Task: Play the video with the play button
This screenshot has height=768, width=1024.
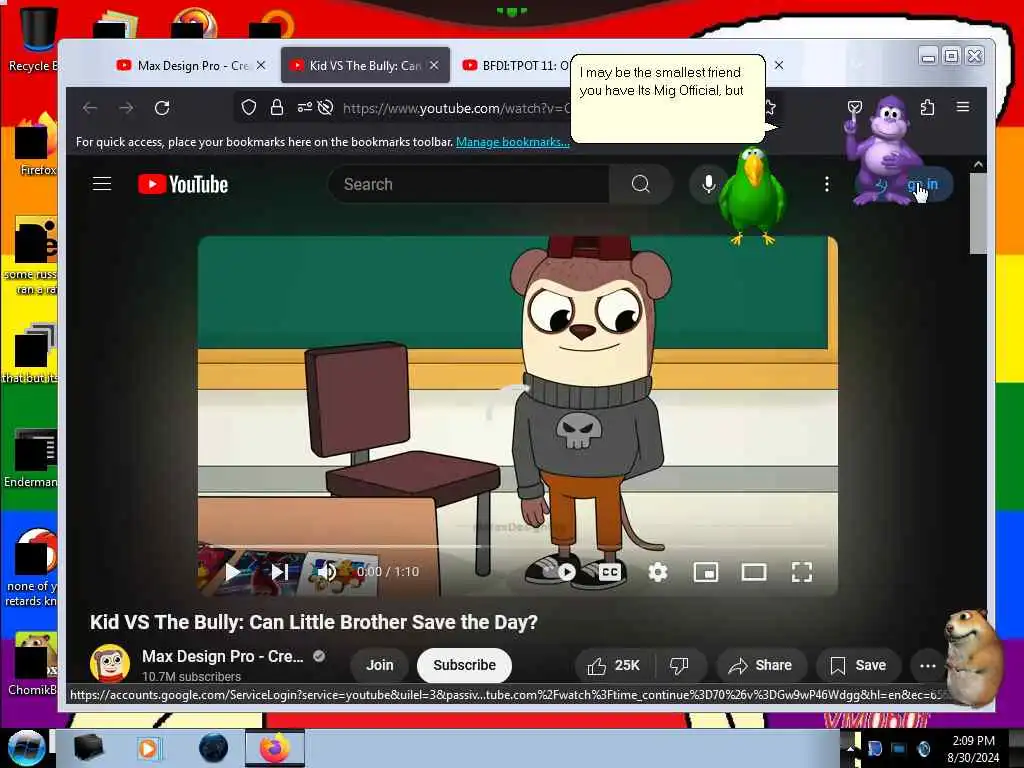Action: [232, 572]
